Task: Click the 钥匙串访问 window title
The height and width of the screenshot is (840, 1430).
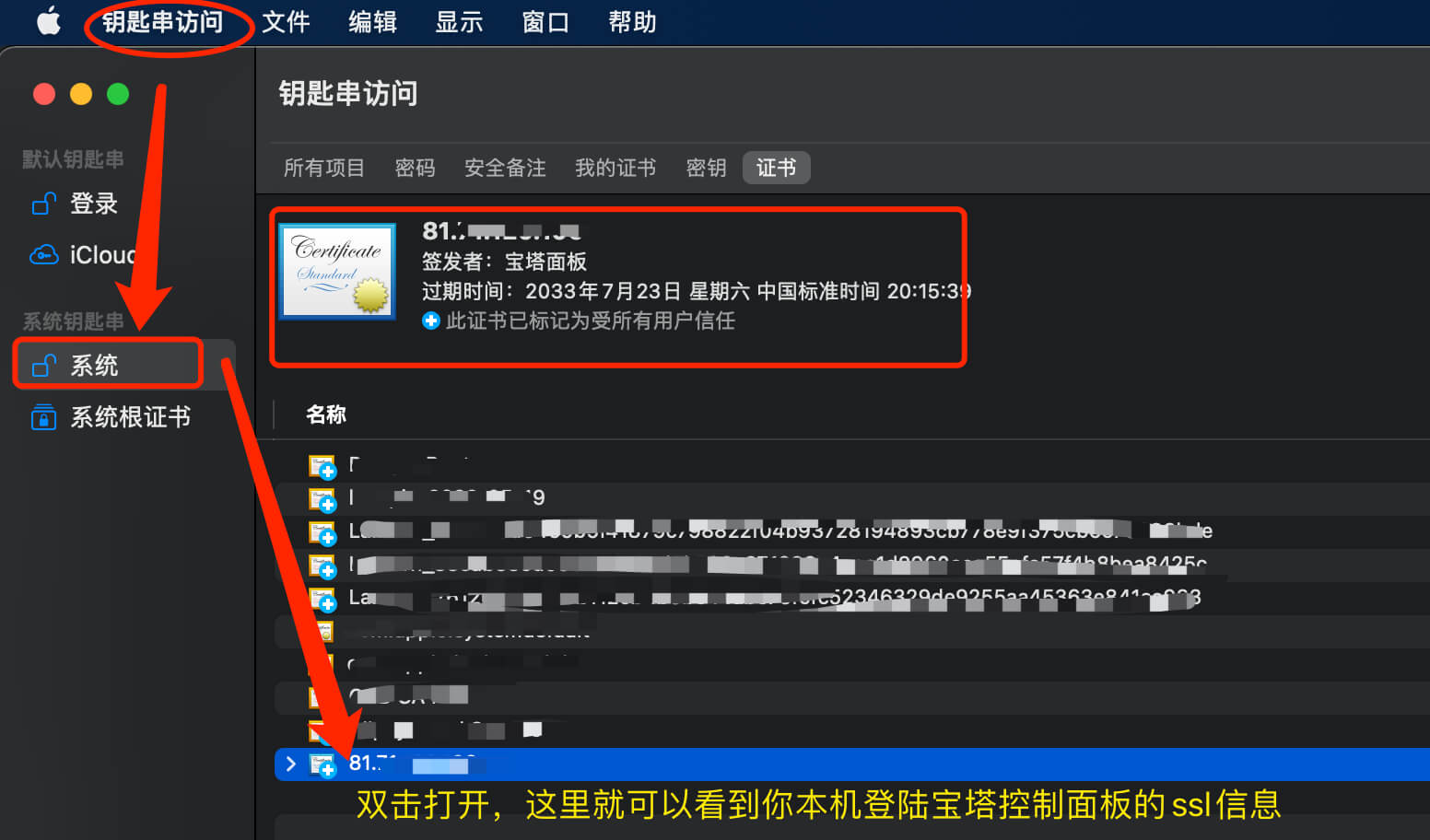Action: pyautogui.click(x=348, y=93)
